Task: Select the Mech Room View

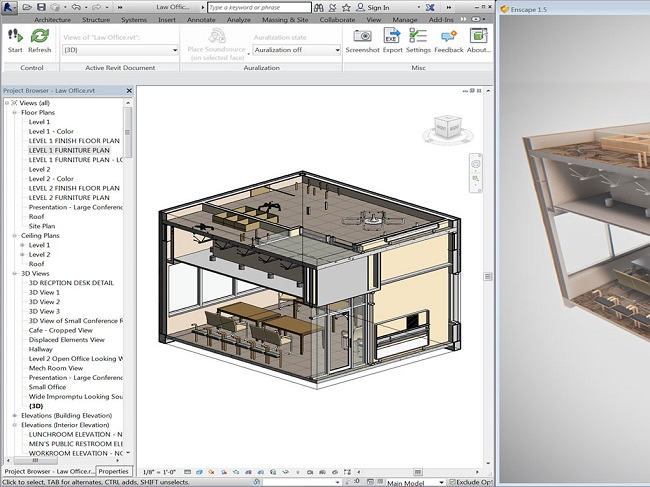Action: pos(56,368)
